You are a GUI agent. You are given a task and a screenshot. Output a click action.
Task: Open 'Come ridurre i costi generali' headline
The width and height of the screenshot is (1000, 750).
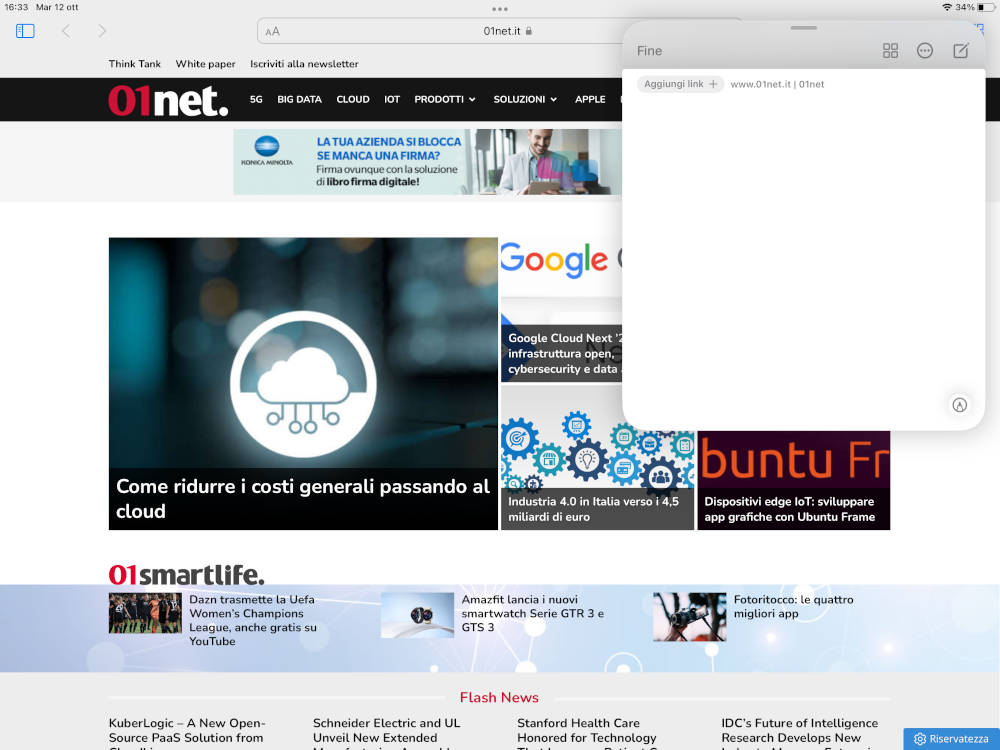pos(303,499)
